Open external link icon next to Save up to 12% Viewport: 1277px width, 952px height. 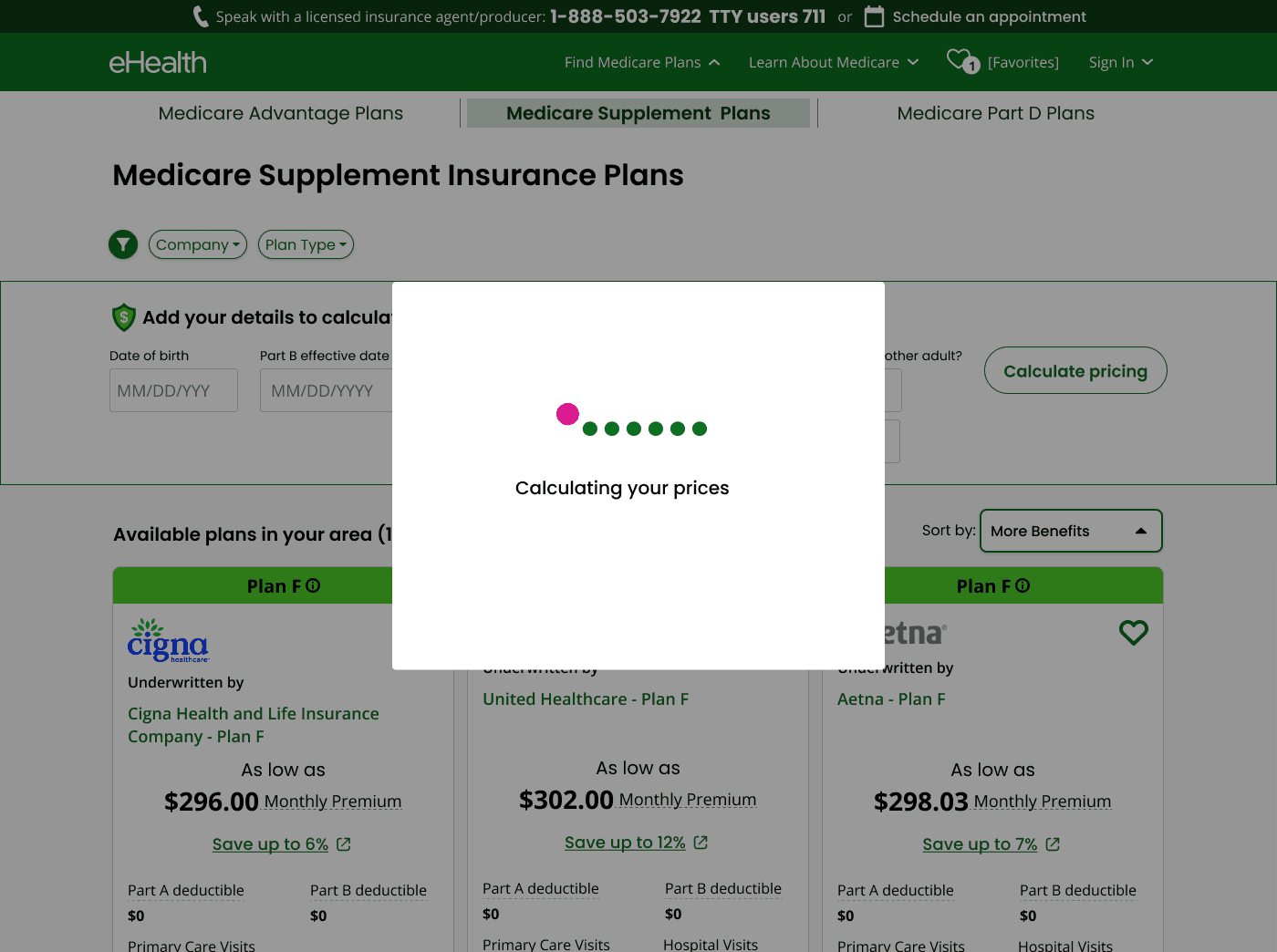click(701, 843)
